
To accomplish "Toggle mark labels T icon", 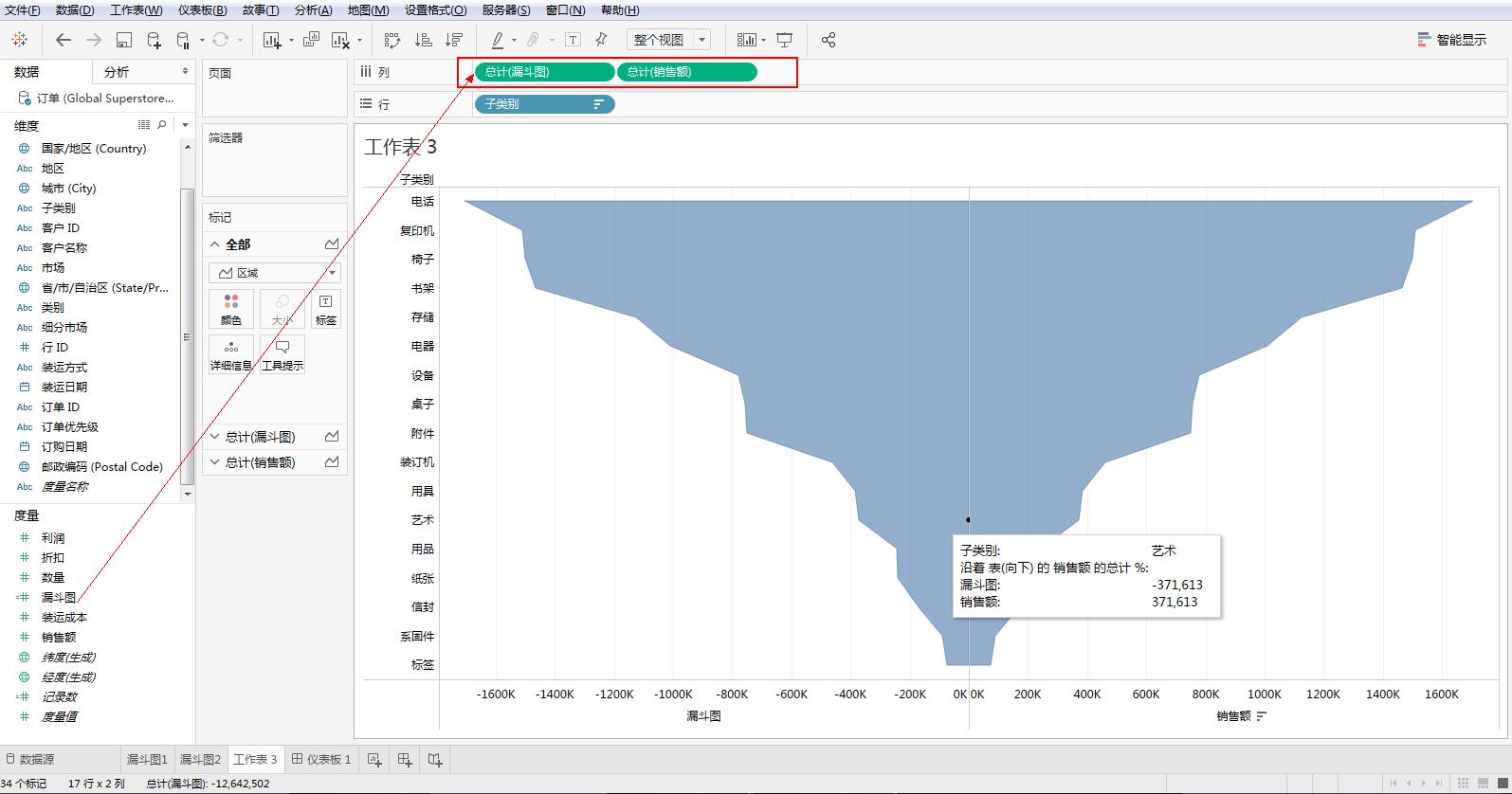I will [x=573, y=40].
